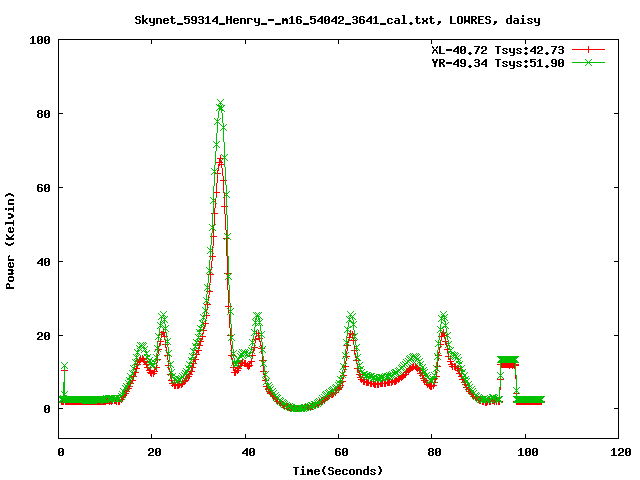Click y-axis tick label 80
Image resolution: width=640 pixels, height=480 pixels.
(43, 114)
